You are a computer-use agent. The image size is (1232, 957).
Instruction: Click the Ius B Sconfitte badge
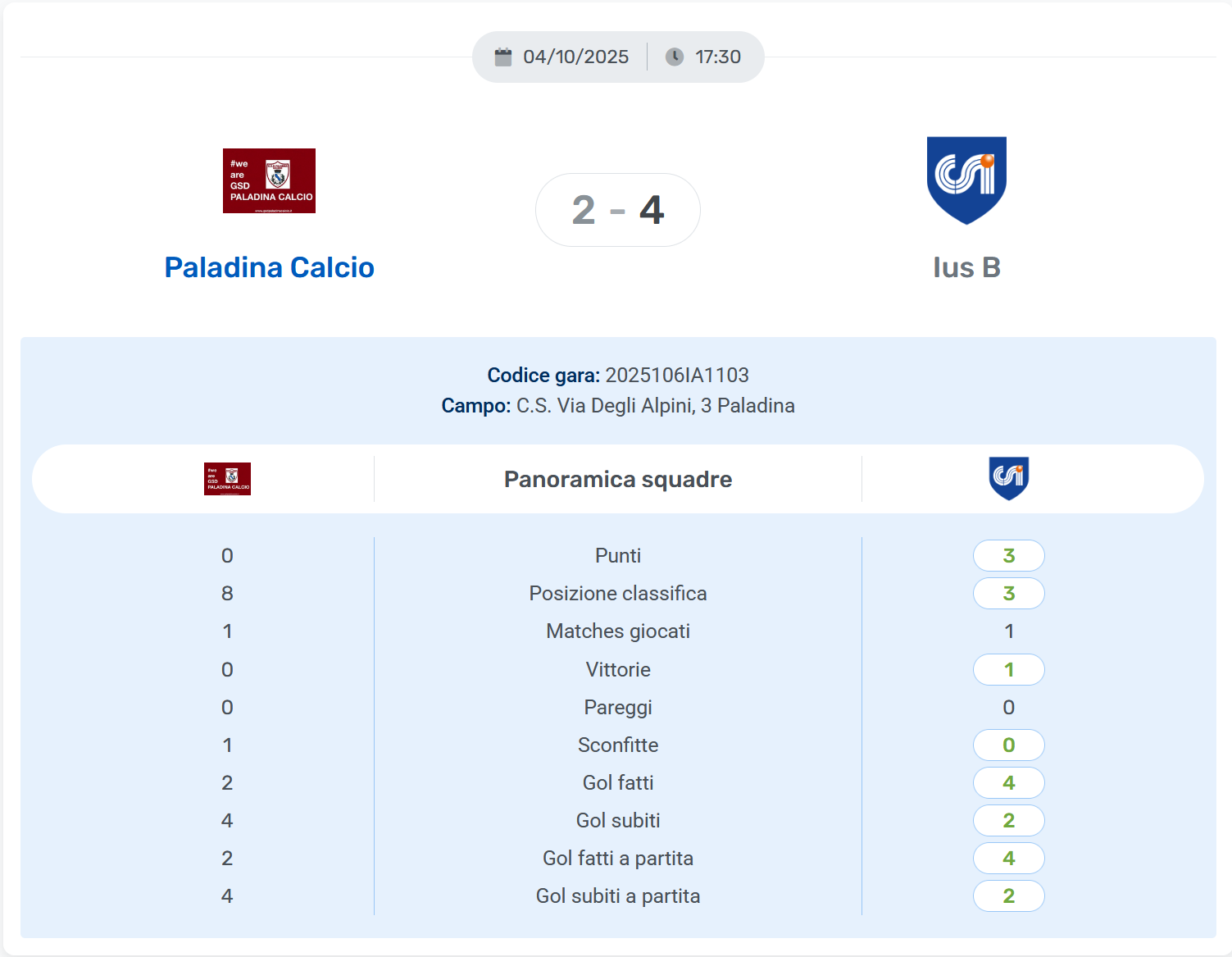[x=1008, y=745]
